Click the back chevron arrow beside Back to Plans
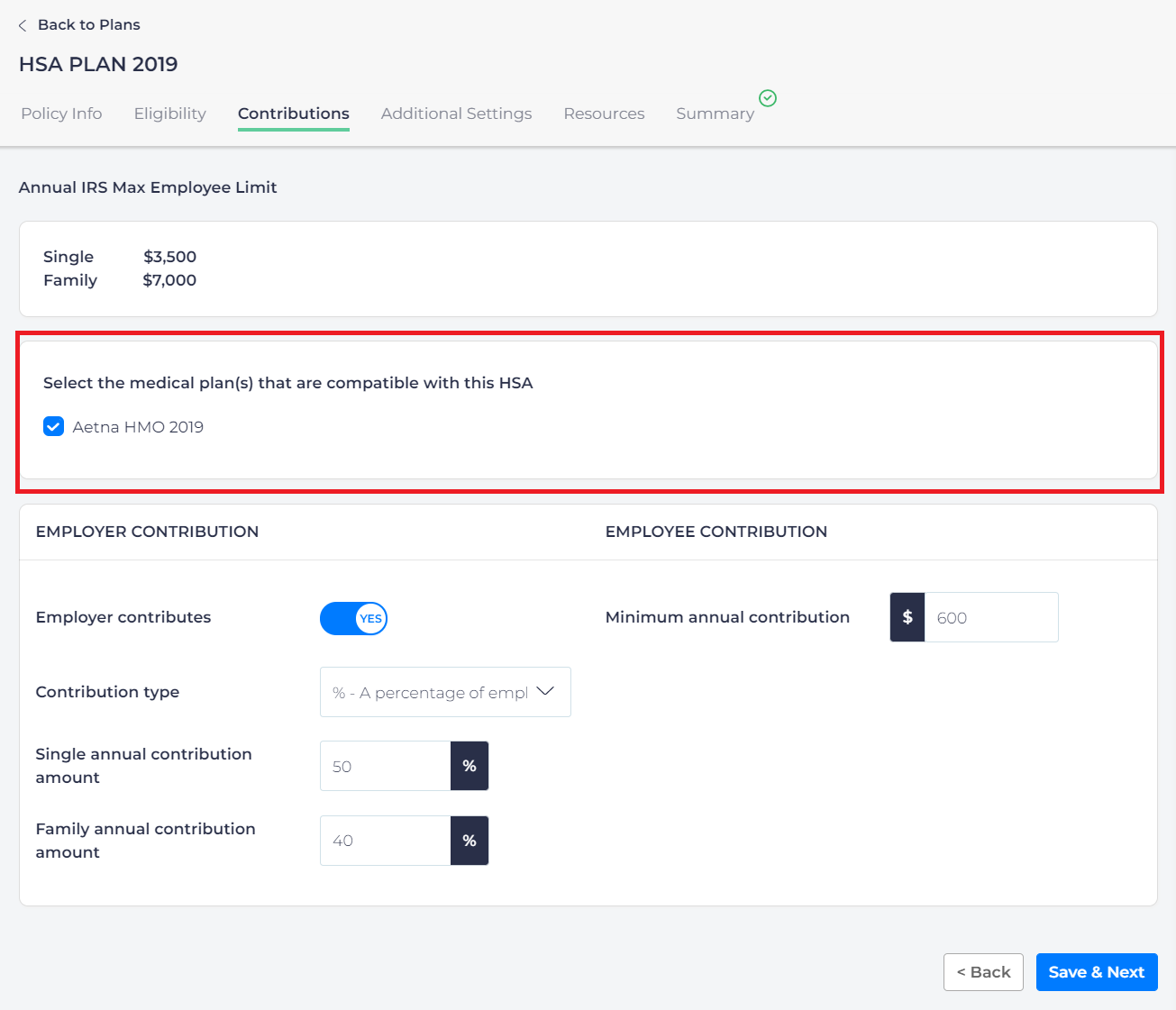The image size is (1176, 1010). [x=23, y=25]
